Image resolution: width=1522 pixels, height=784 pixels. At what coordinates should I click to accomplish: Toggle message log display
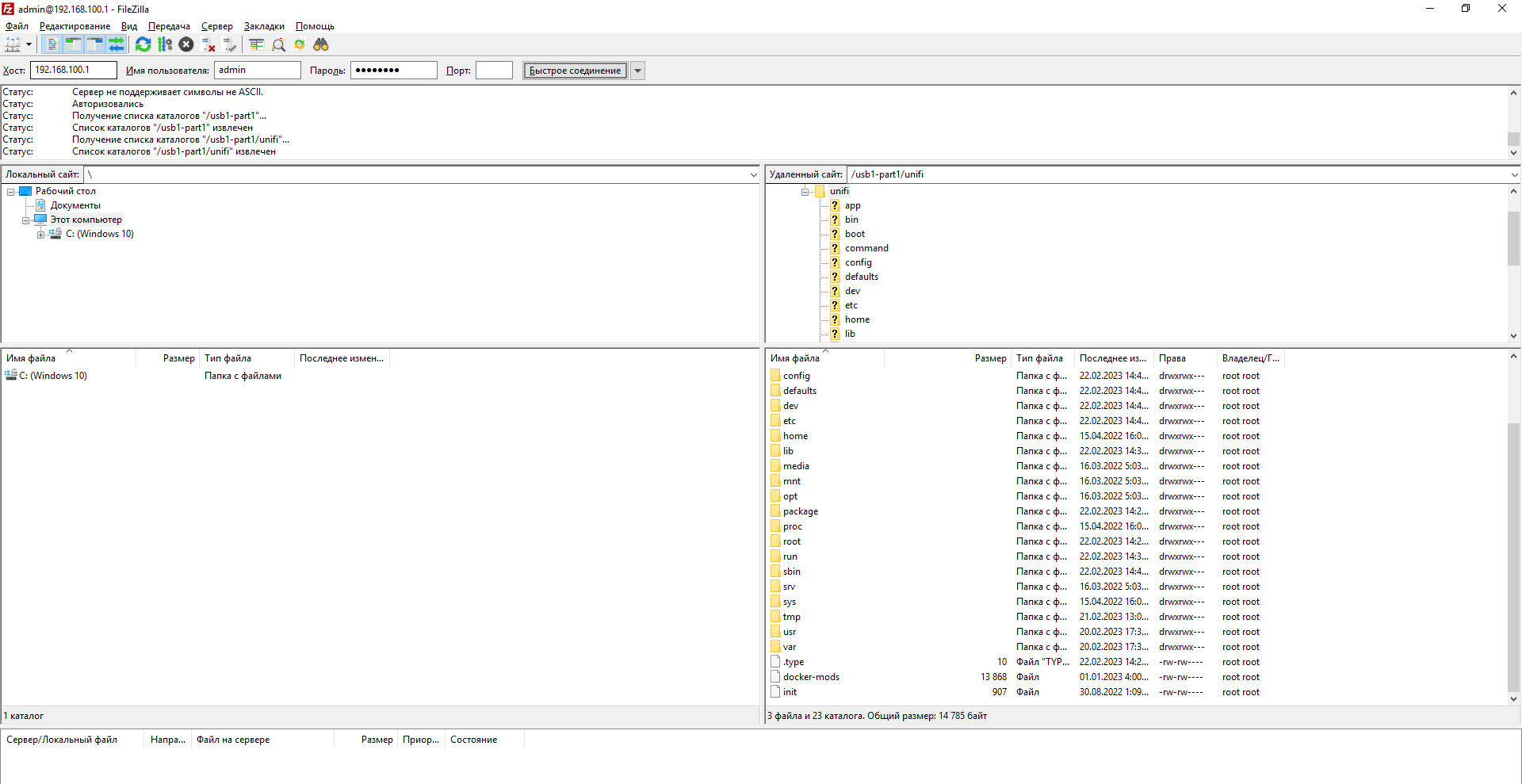click(52, 45)
